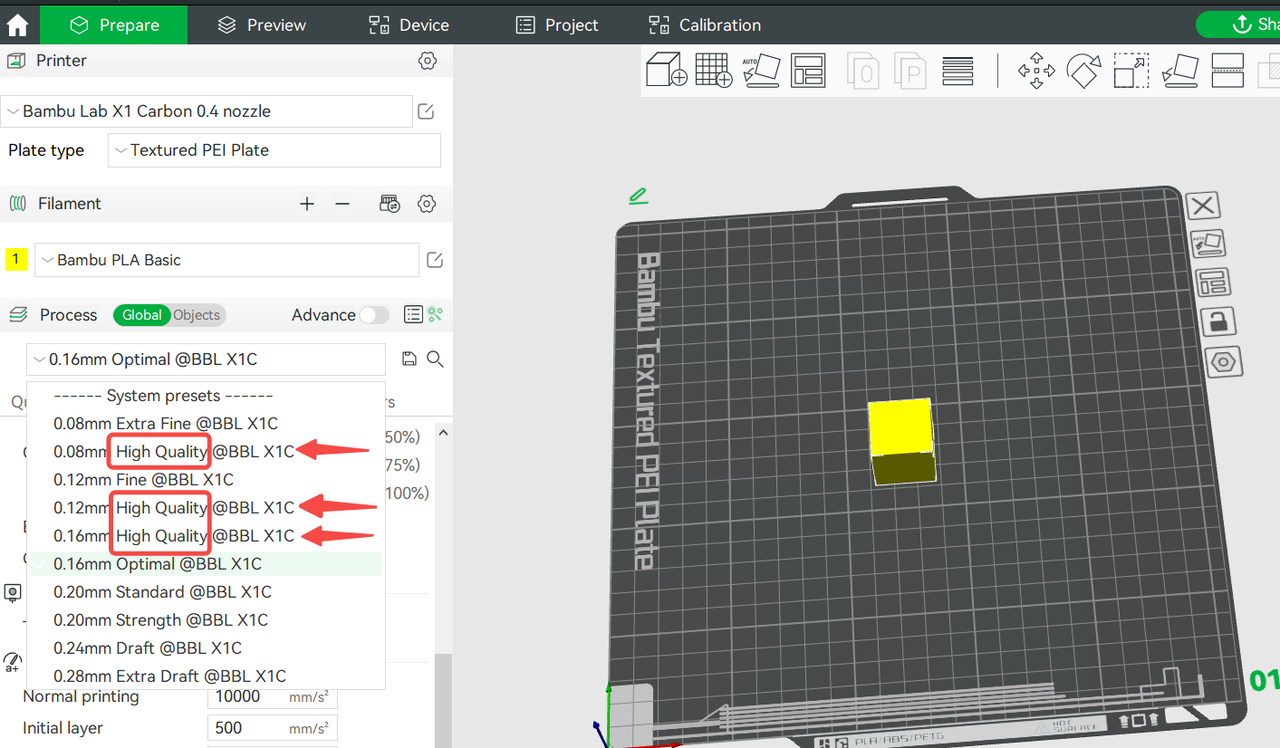
Task: Add a filament with the plus icon
Action: (307, 204)
